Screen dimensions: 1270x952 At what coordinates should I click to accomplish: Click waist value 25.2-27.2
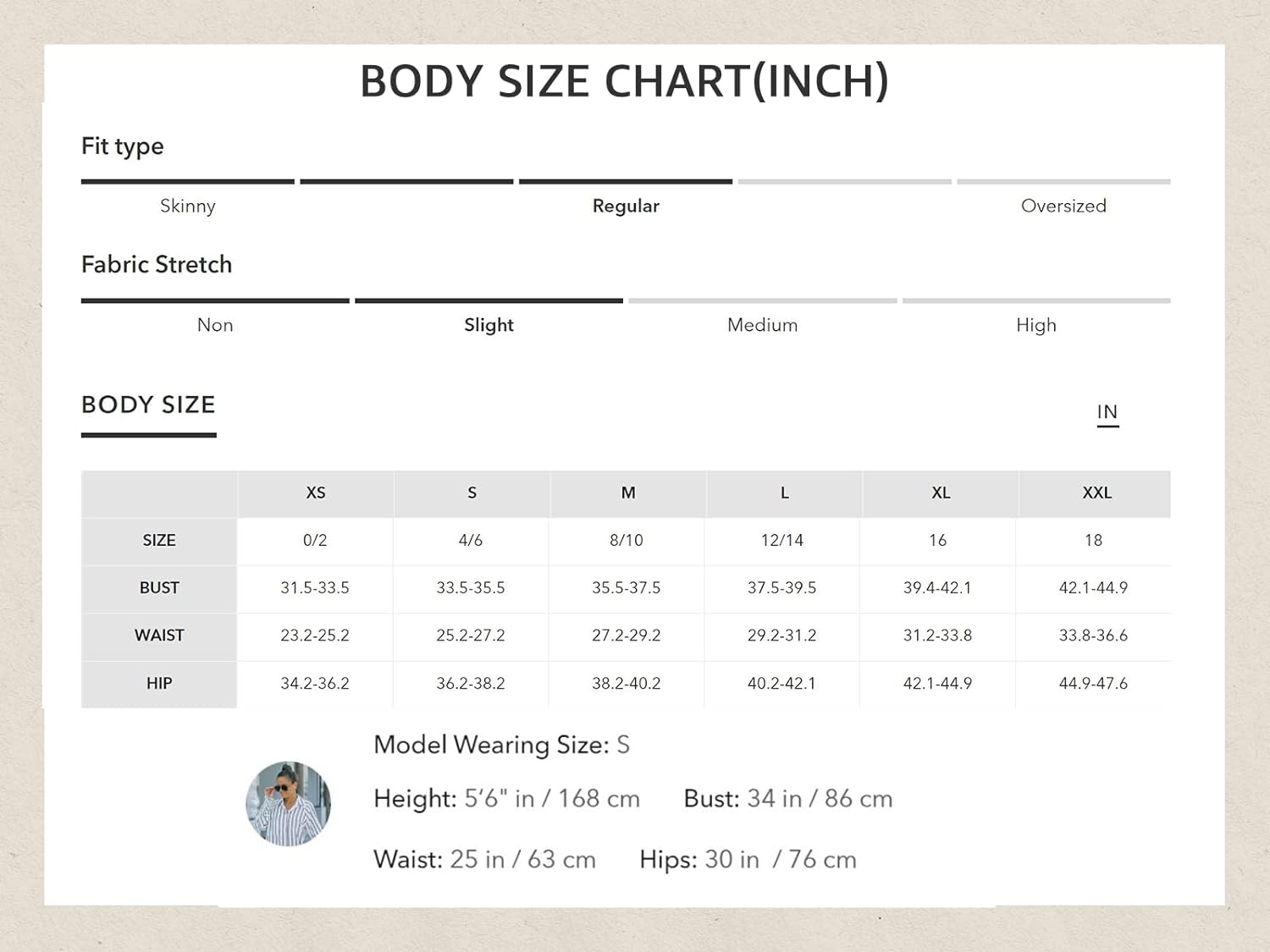pyautogui.click(x=471, y=636)
